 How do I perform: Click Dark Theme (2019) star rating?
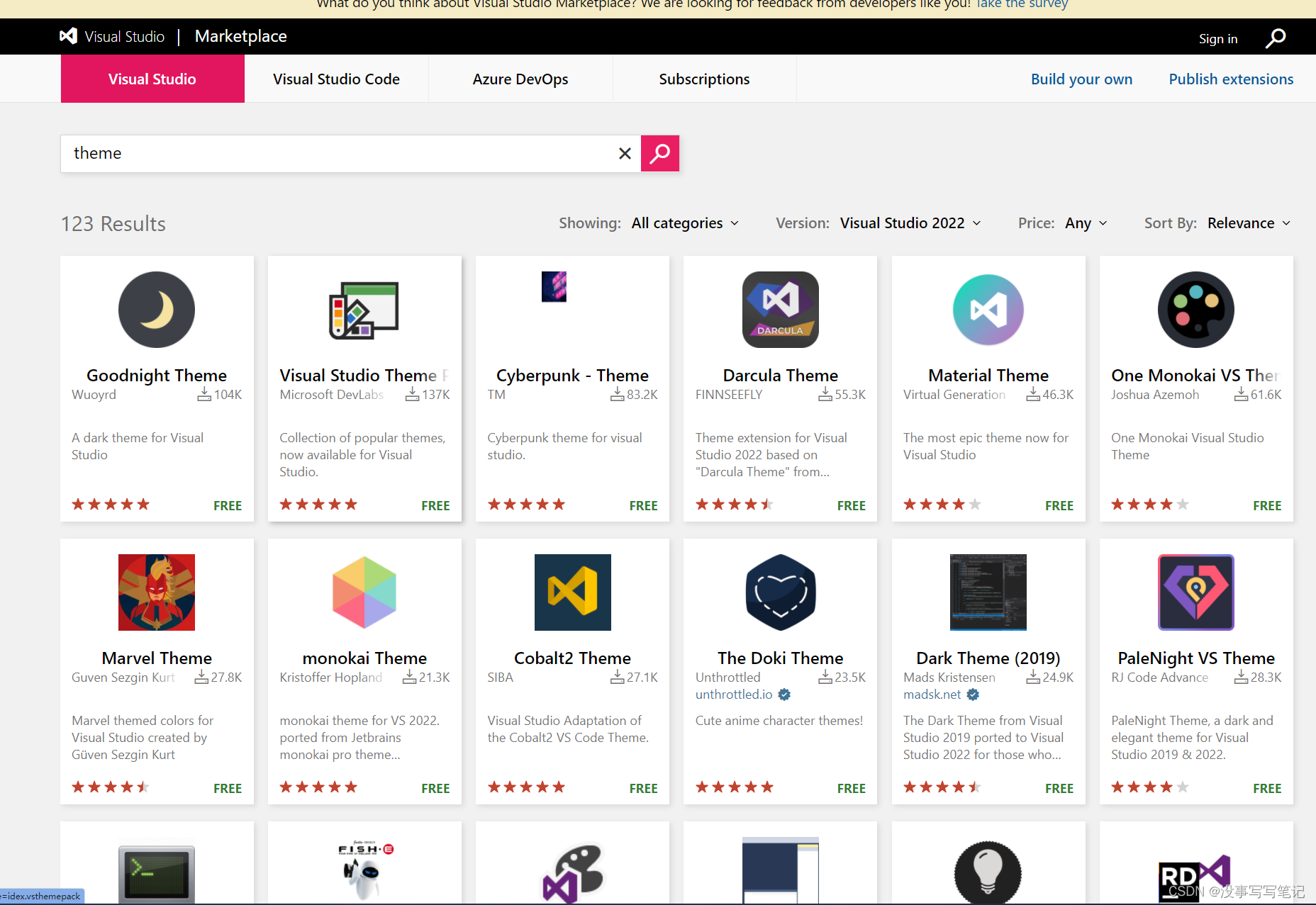coord(942,787)
